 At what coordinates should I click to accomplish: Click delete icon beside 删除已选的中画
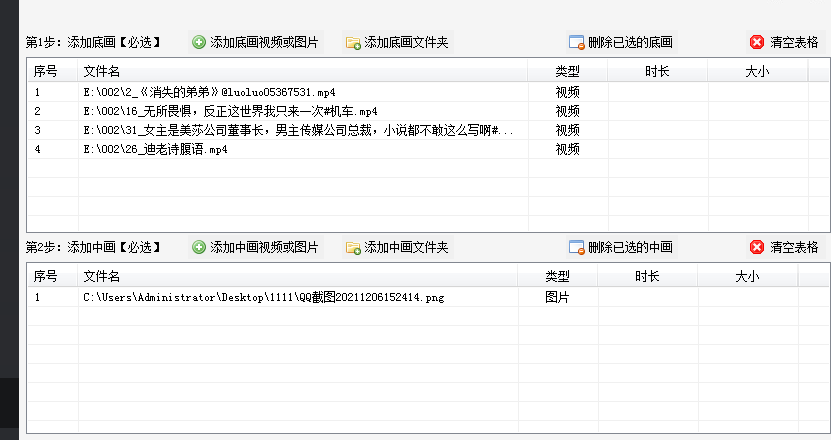pos(576,247)
